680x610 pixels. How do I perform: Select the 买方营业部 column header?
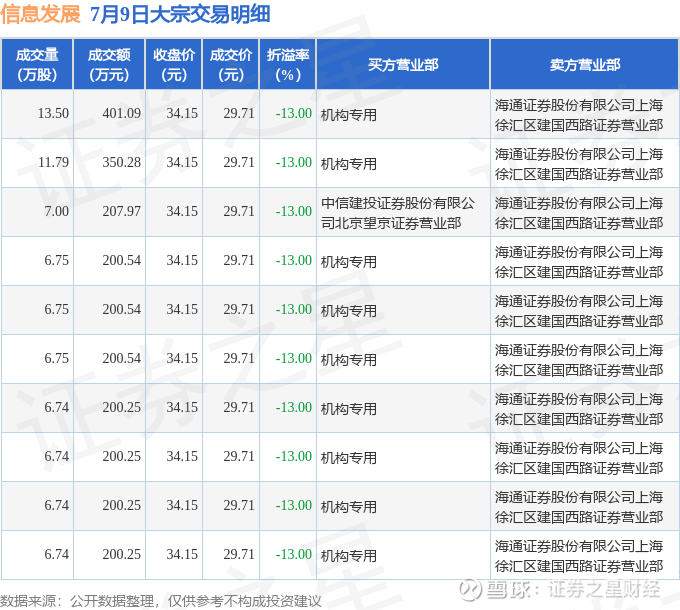(403, 64)
